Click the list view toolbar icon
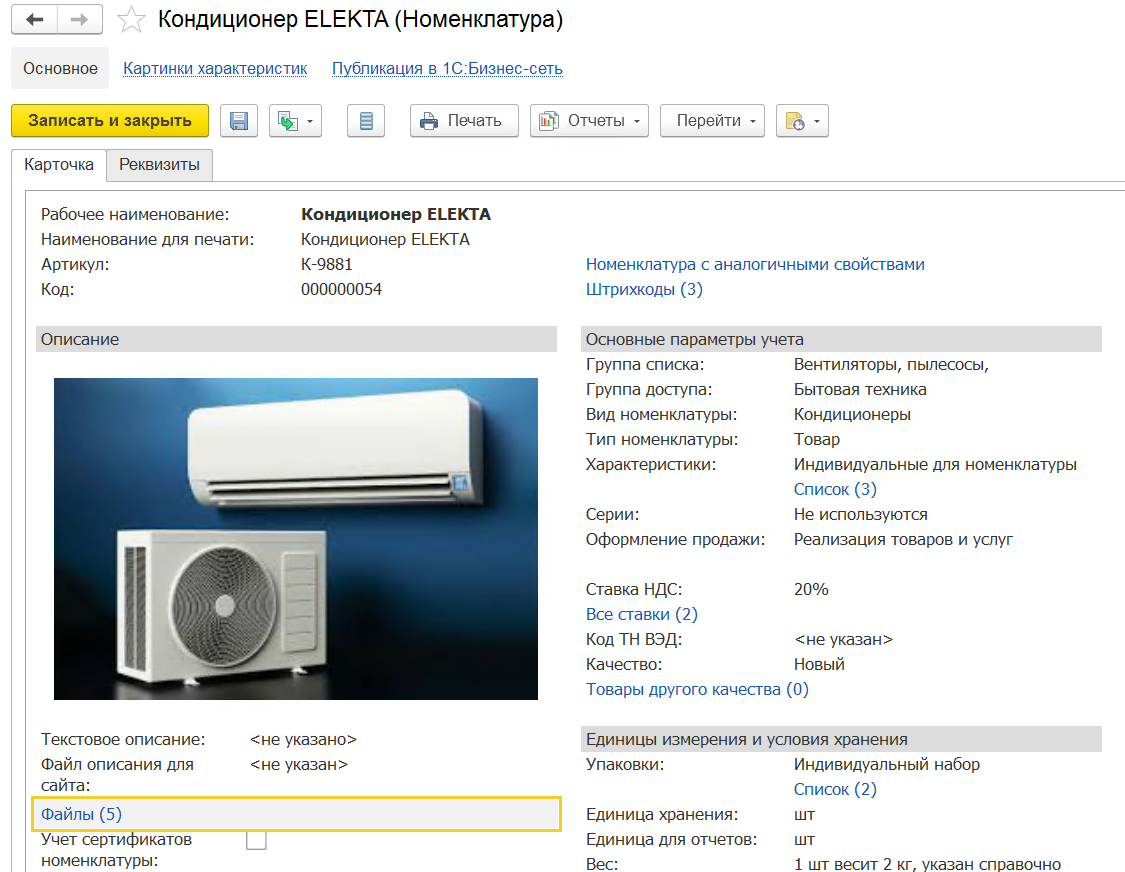 click(x=366, y=121)
